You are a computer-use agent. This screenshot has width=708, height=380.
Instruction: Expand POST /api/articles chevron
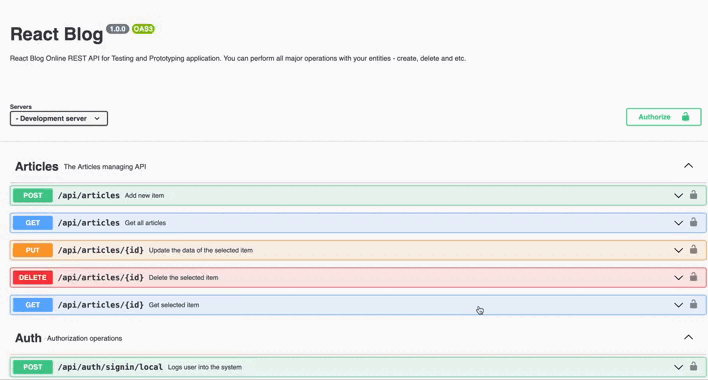pyautogui.click(x=678, y=196)
